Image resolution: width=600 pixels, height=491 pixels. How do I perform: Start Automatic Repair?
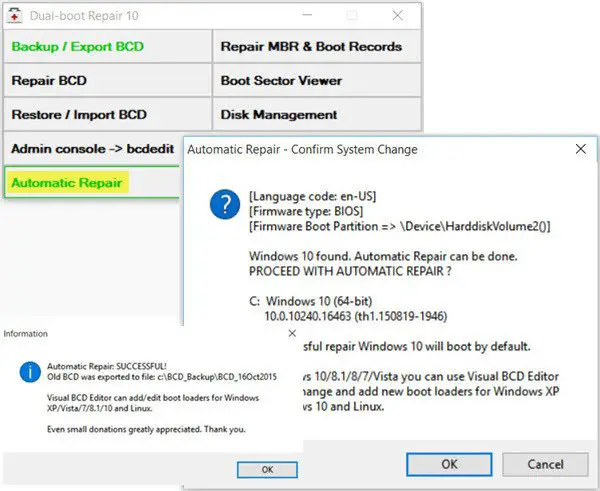click(x=93, y=183)
